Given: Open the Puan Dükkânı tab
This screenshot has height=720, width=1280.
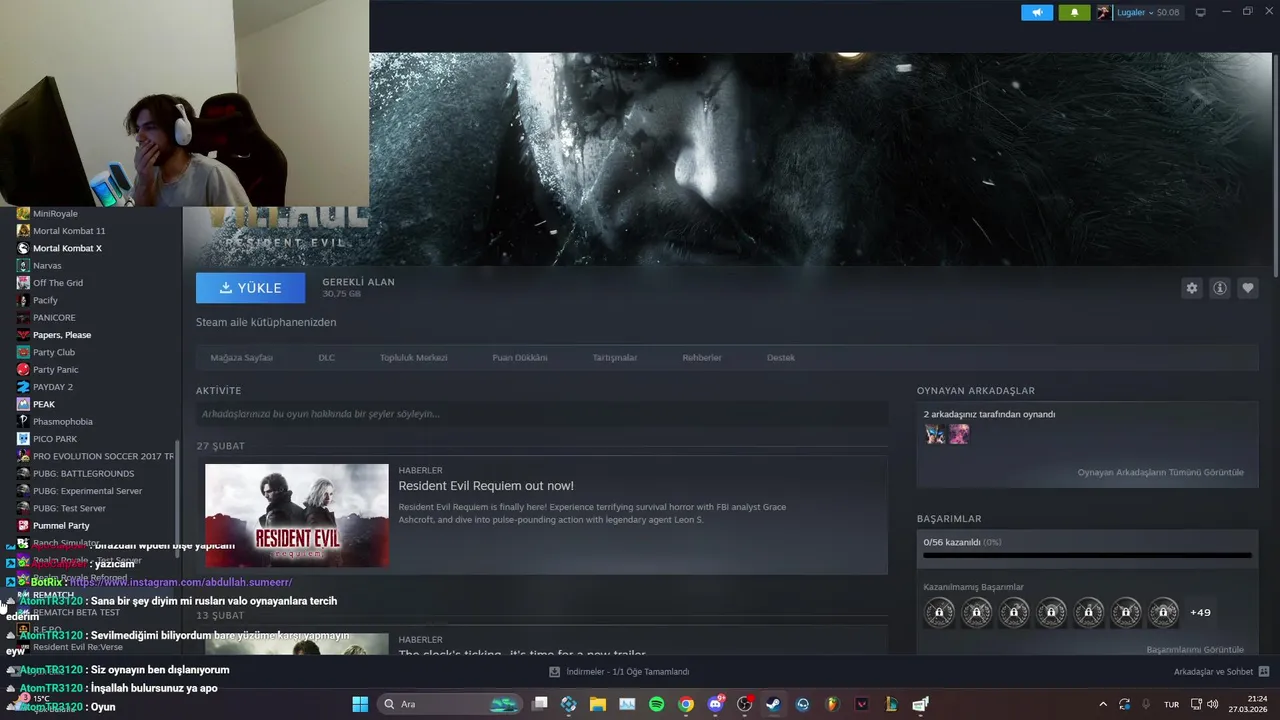Looking at the screenshot, I should [x=520, y=357].
